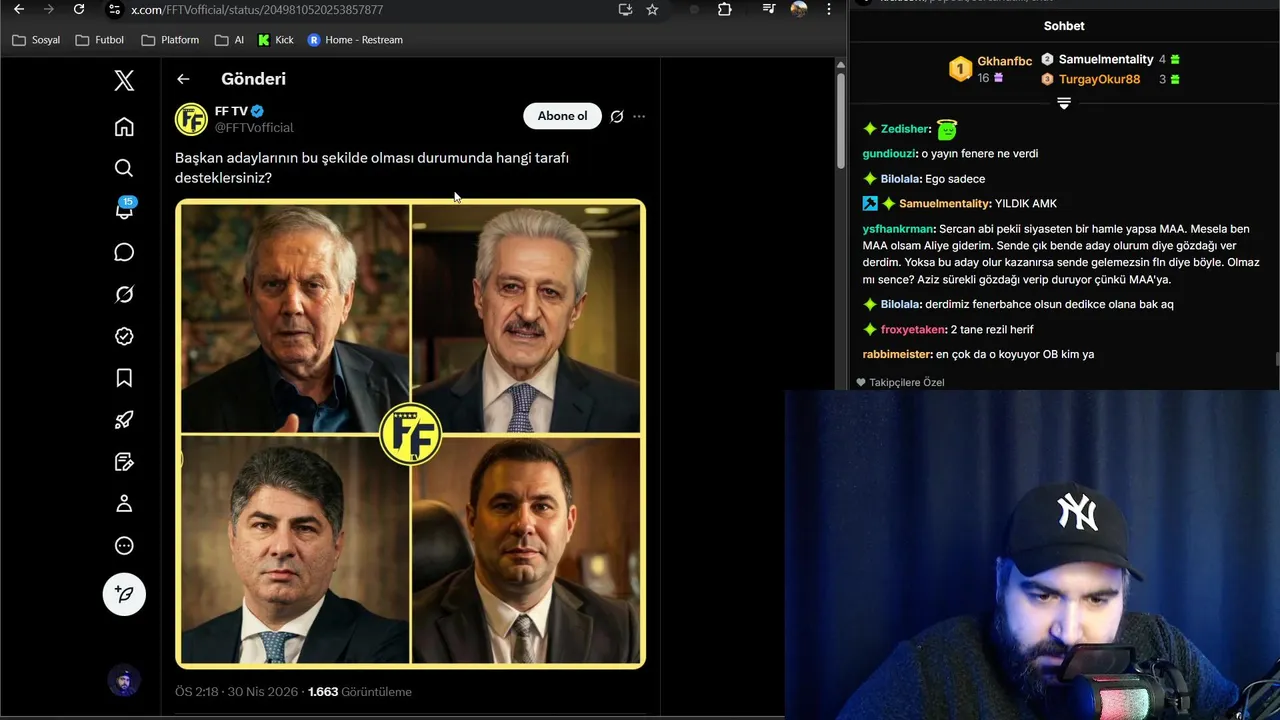Open Samuelmentality leaderboard entry
The height and width of the screenshot is (720, 1280).
tap(1110, 59)
